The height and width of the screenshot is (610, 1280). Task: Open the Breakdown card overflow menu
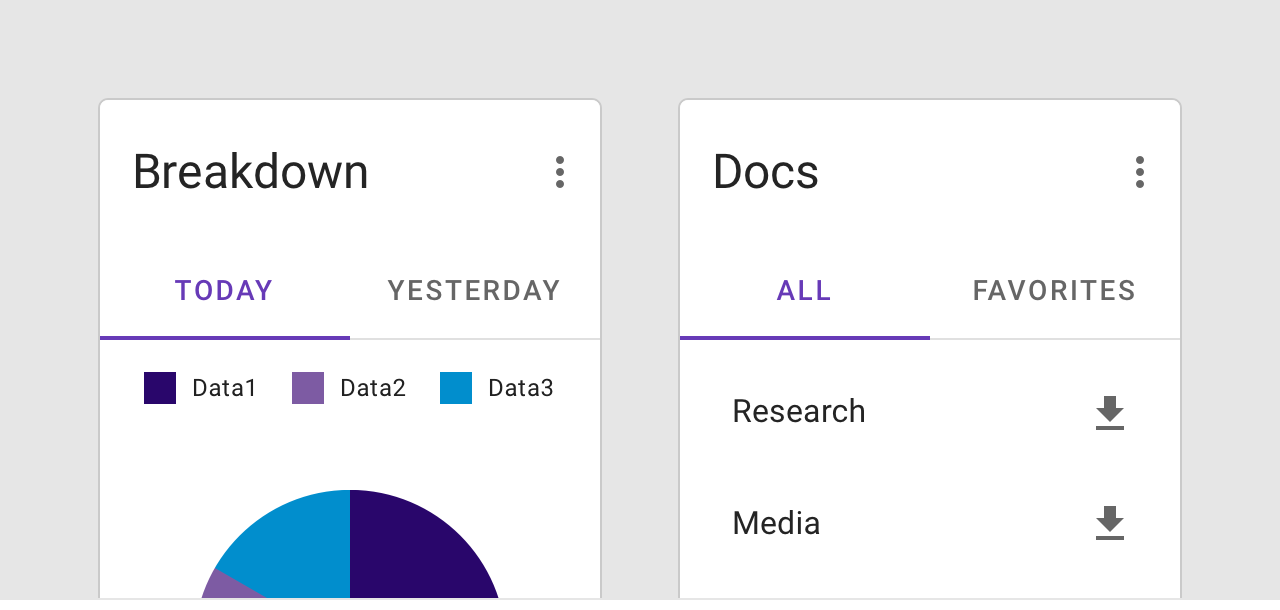click(560, 172)
